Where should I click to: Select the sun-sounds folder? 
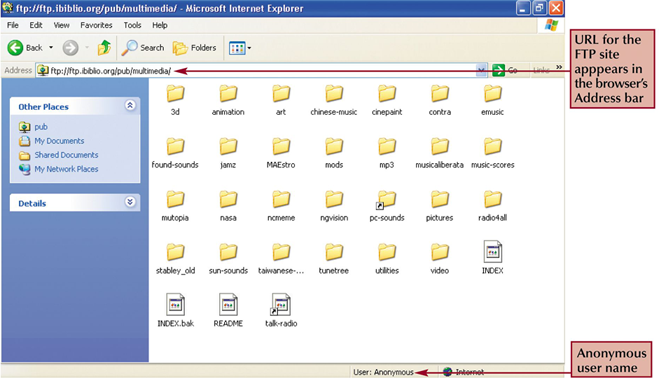click(x=228, y=259)
